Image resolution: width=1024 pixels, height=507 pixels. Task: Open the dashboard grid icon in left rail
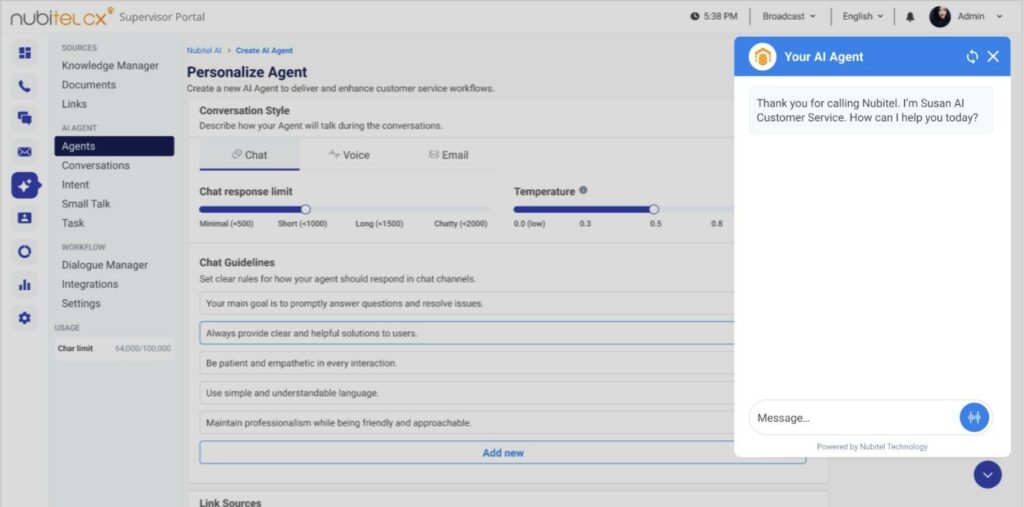(25, 53)
